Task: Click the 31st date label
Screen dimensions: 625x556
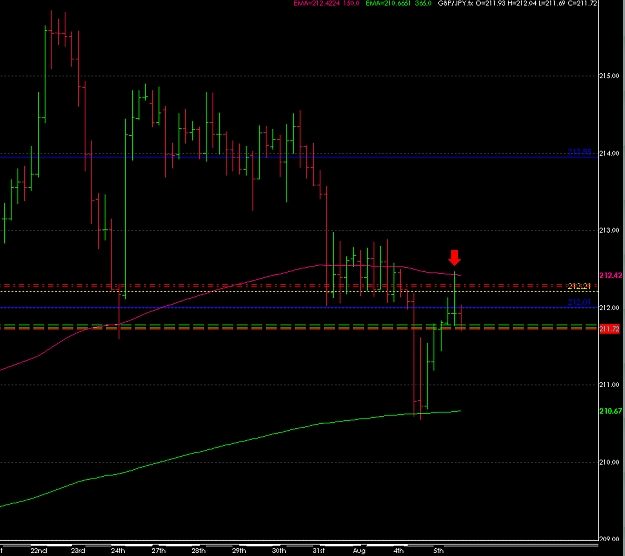Action: coord(319,551)
